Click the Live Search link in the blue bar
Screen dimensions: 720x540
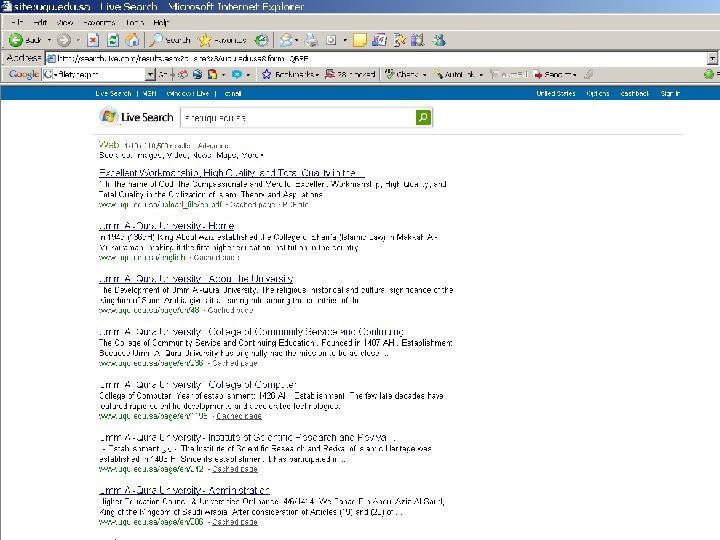(x=113, y=93)
